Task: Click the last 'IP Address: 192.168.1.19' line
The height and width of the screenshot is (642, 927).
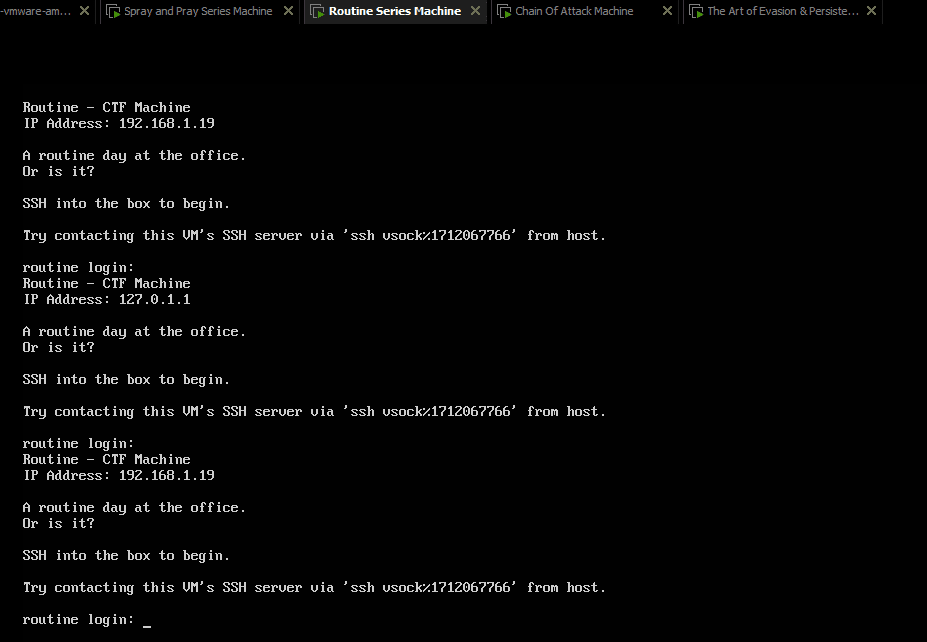Action: point(119,475)
